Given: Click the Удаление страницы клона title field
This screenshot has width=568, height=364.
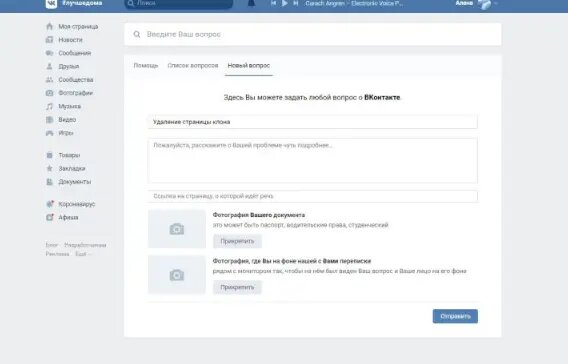Looking at the screenshot, I should tap(313, 122).
